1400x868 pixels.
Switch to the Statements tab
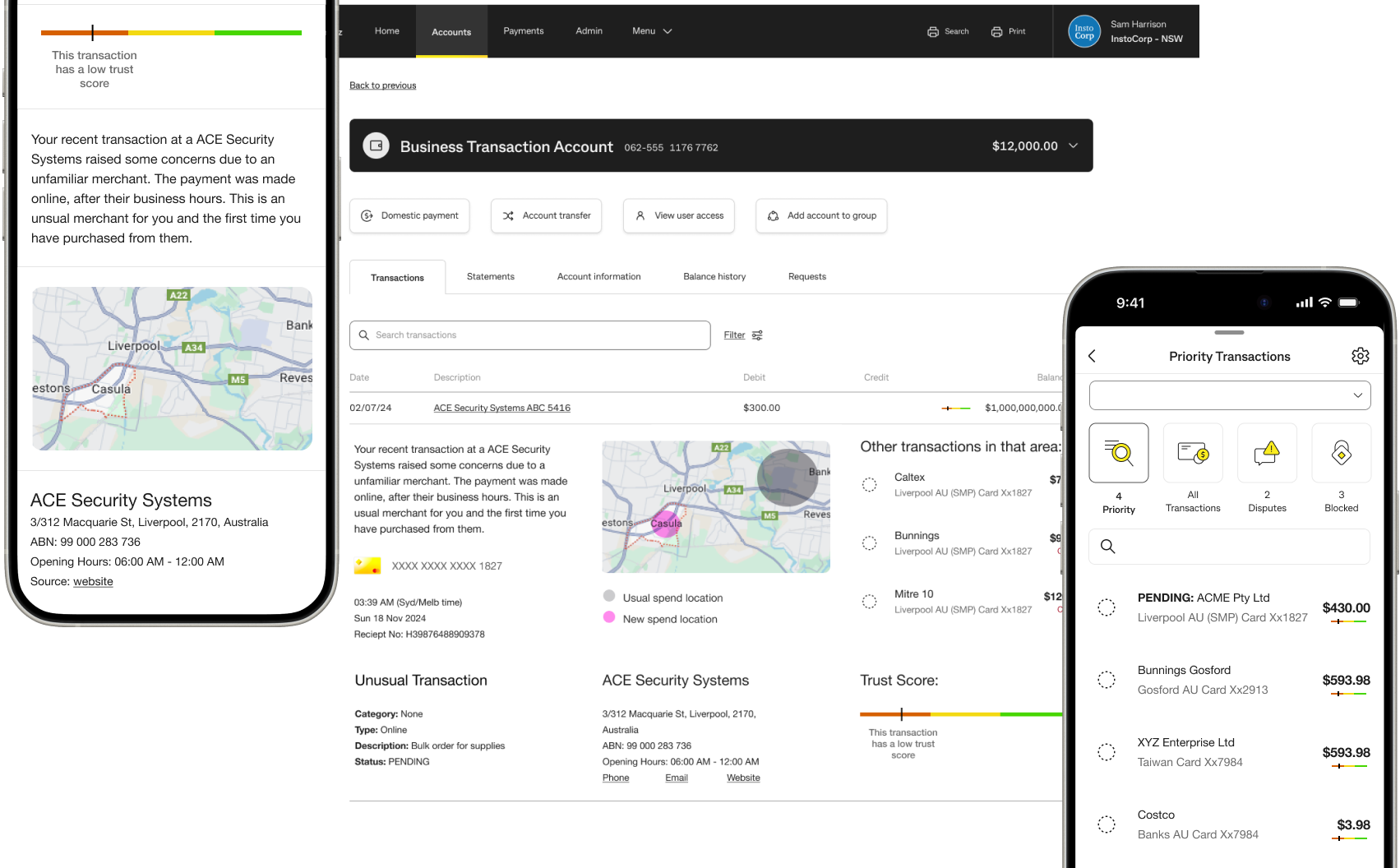point(491,277)
